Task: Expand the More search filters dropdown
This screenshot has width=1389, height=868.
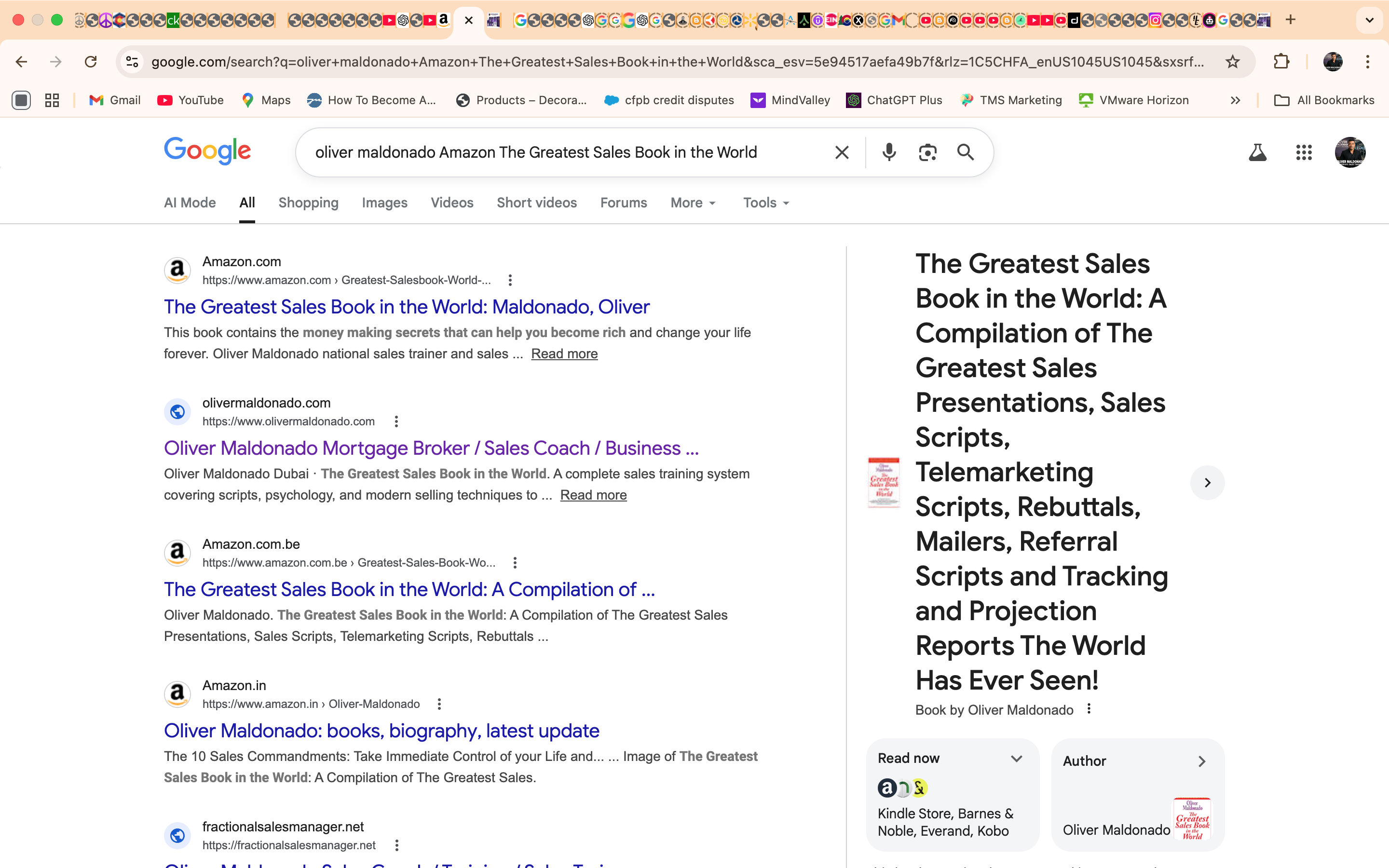Action: pos(693,203)
